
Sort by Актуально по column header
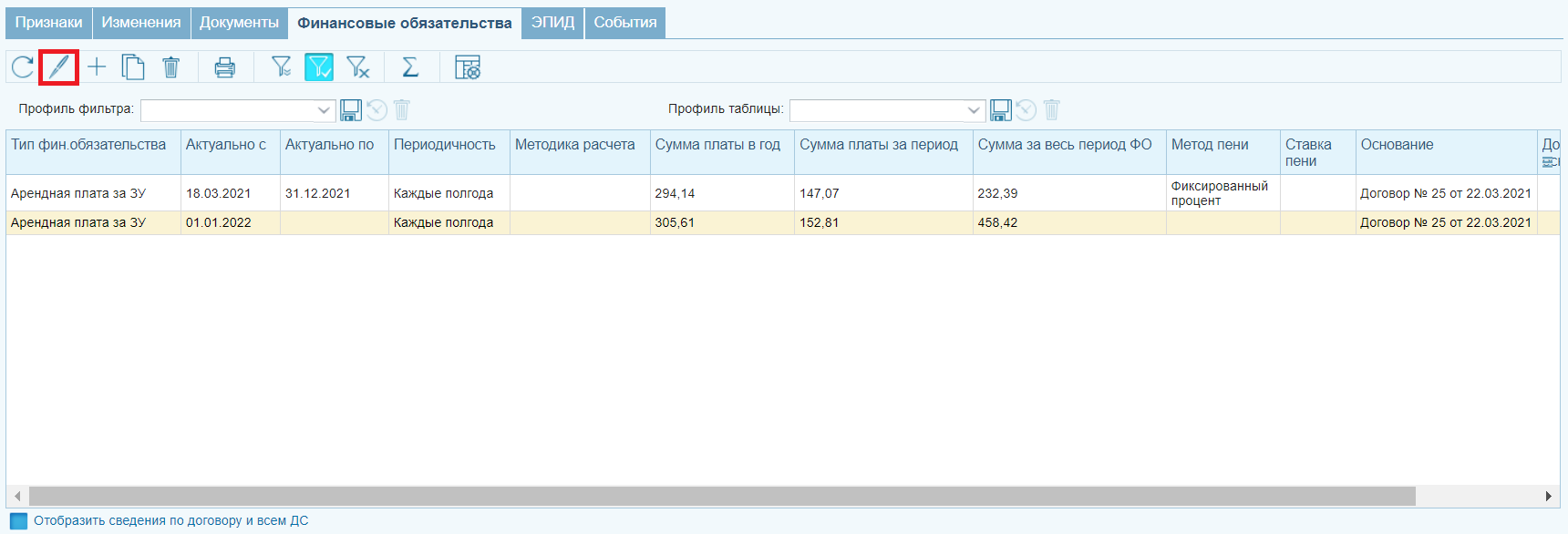tap(335, 152)
